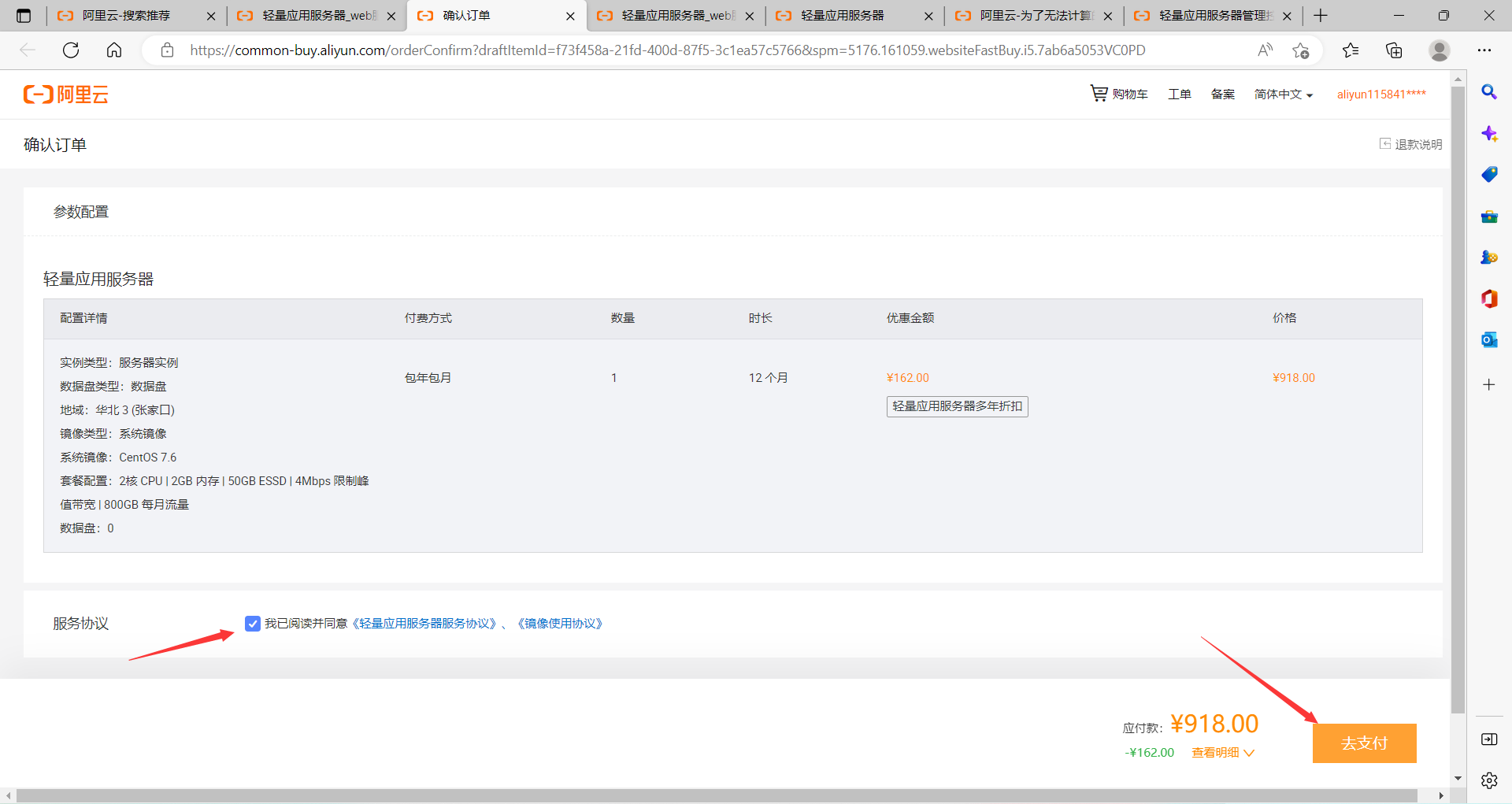Viewport: 1512px width, 804px height.
Task: Open sidebar settings gear
Action: [1488, 780]
